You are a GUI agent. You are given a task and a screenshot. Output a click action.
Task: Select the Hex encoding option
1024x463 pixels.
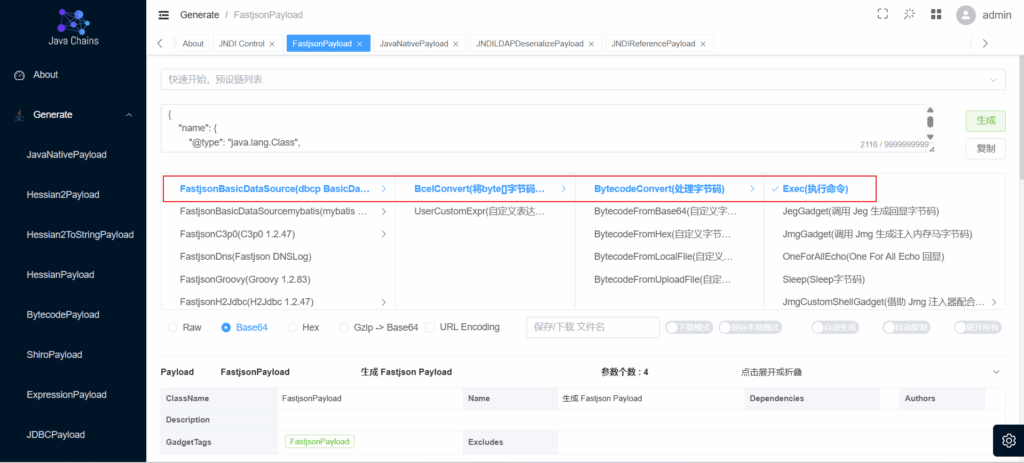(x=293, y=327)
